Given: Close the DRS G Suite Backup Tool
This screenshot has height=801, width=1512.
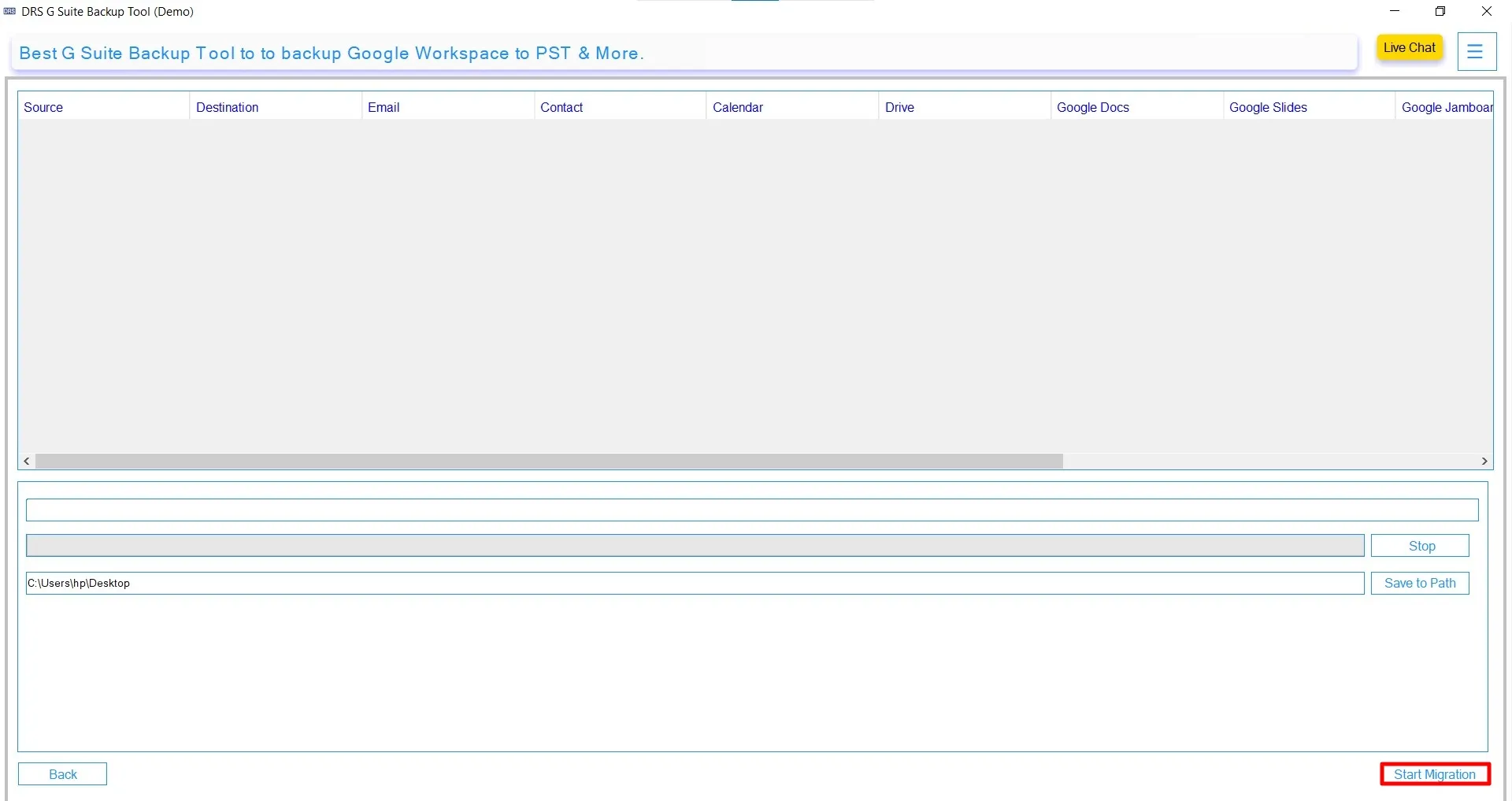Looking at the screenshot, I should tap(1487, 12).
